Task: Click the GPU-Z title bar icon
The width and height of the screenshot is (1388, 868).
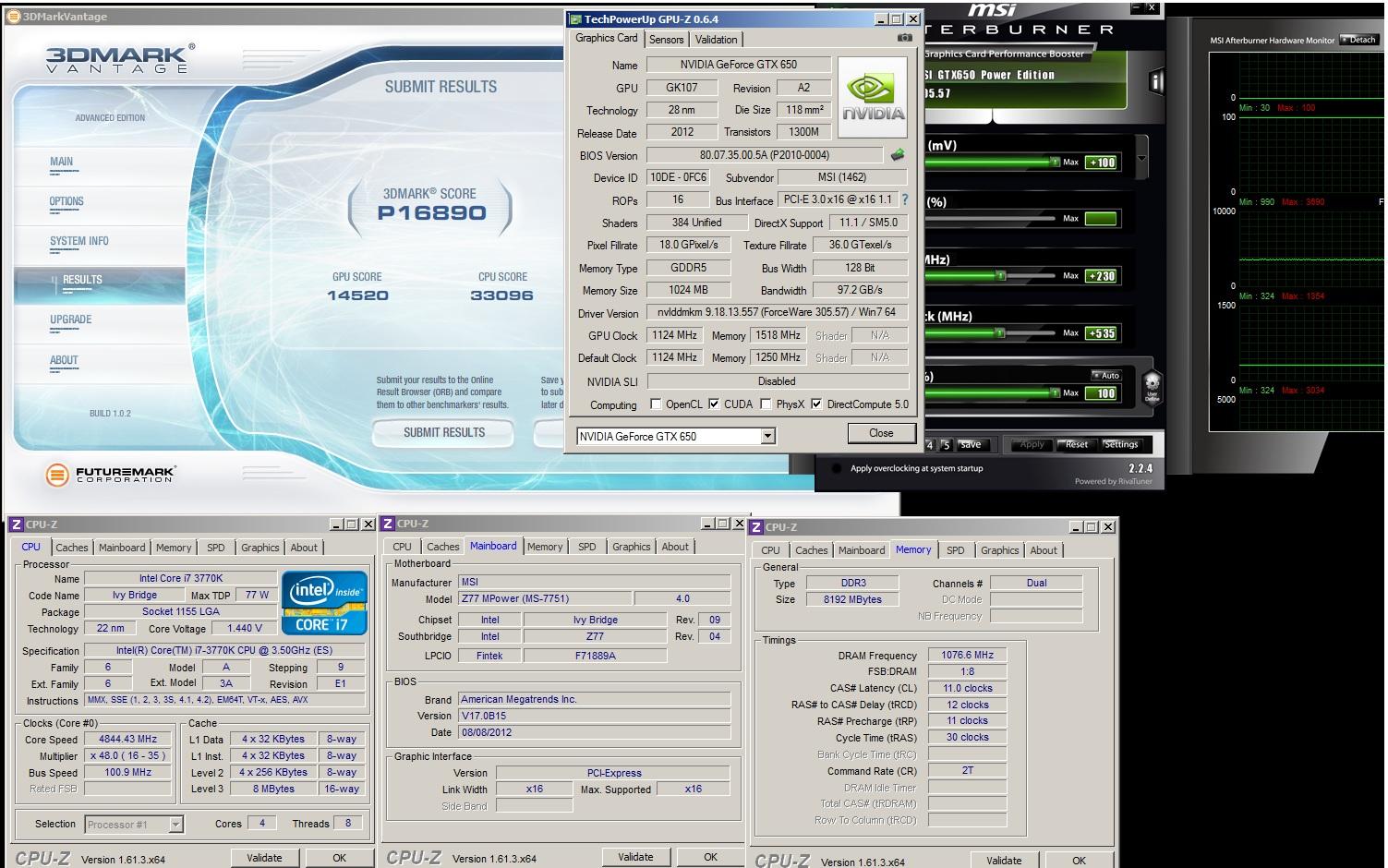Action: [x=575, y=18]
